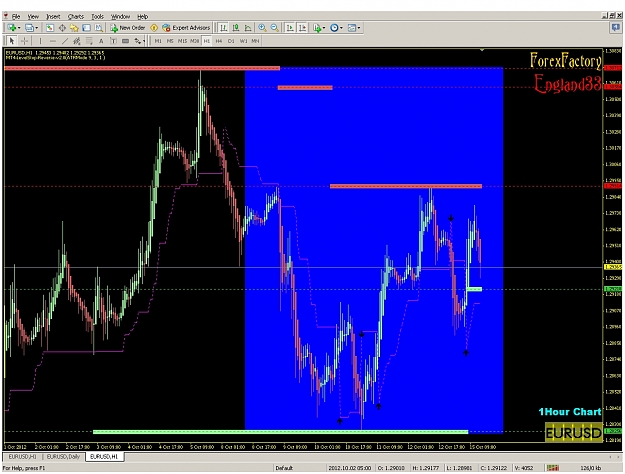This screenshot has width=625, height=474.
Task: Draw a horizontal line
Action: 52,41
